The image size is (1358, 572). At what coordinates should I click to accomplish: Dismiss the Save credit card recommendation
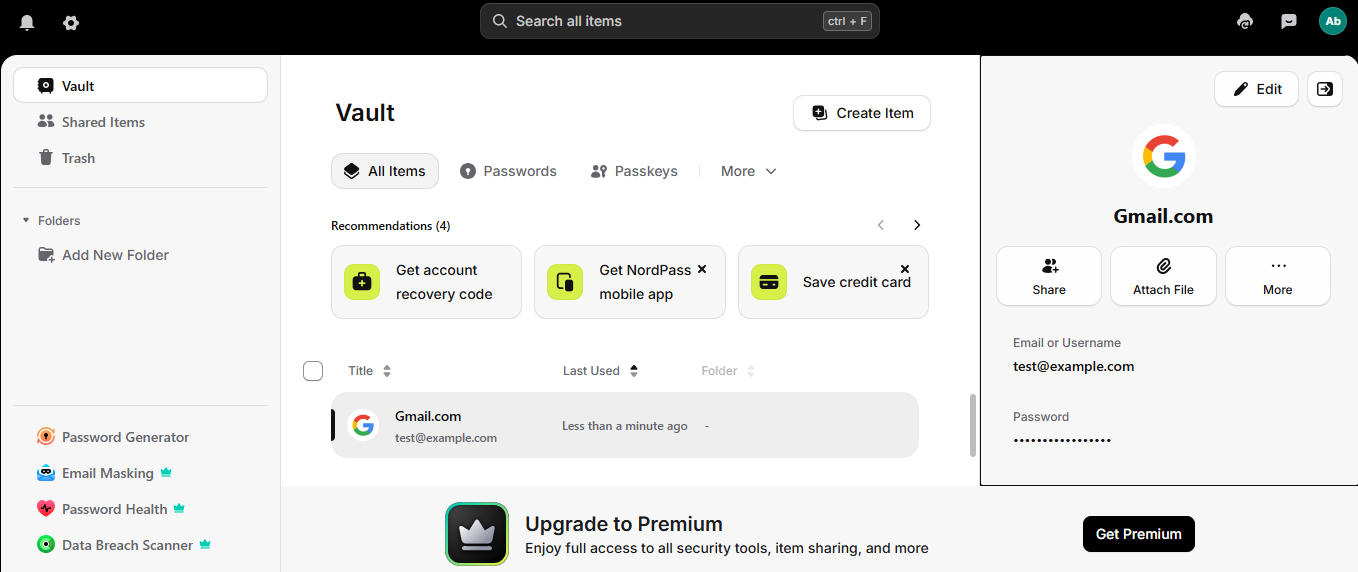905,269
